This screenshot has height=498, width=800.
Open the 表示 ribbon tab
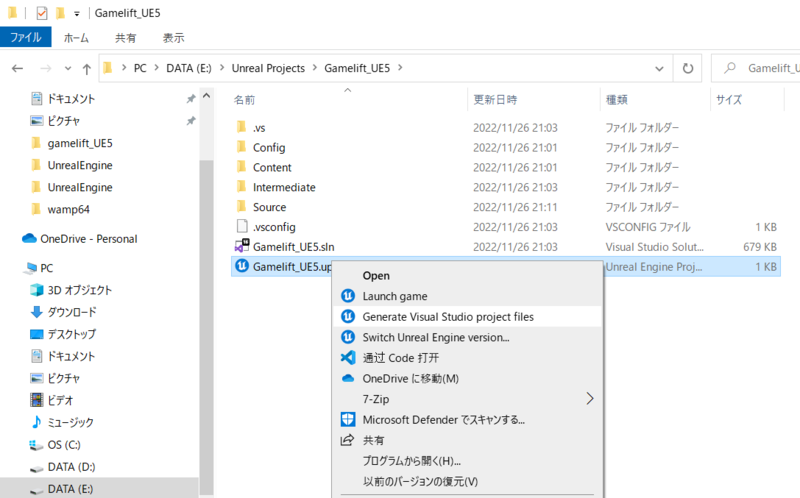(173, 38)
